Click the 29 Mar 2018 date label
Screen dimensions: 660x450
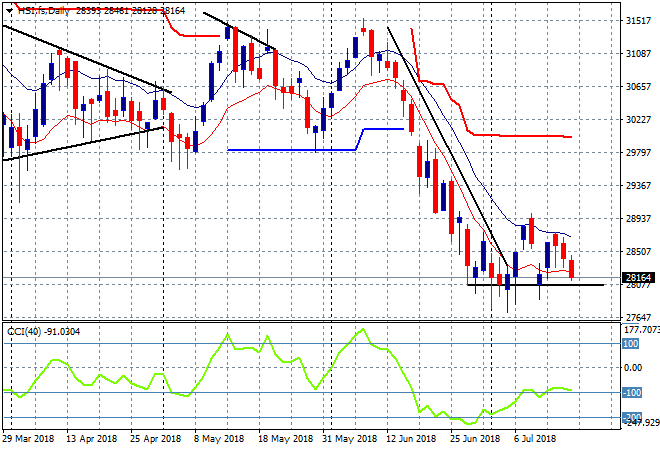pyautogui.click(x=28, y=438)
